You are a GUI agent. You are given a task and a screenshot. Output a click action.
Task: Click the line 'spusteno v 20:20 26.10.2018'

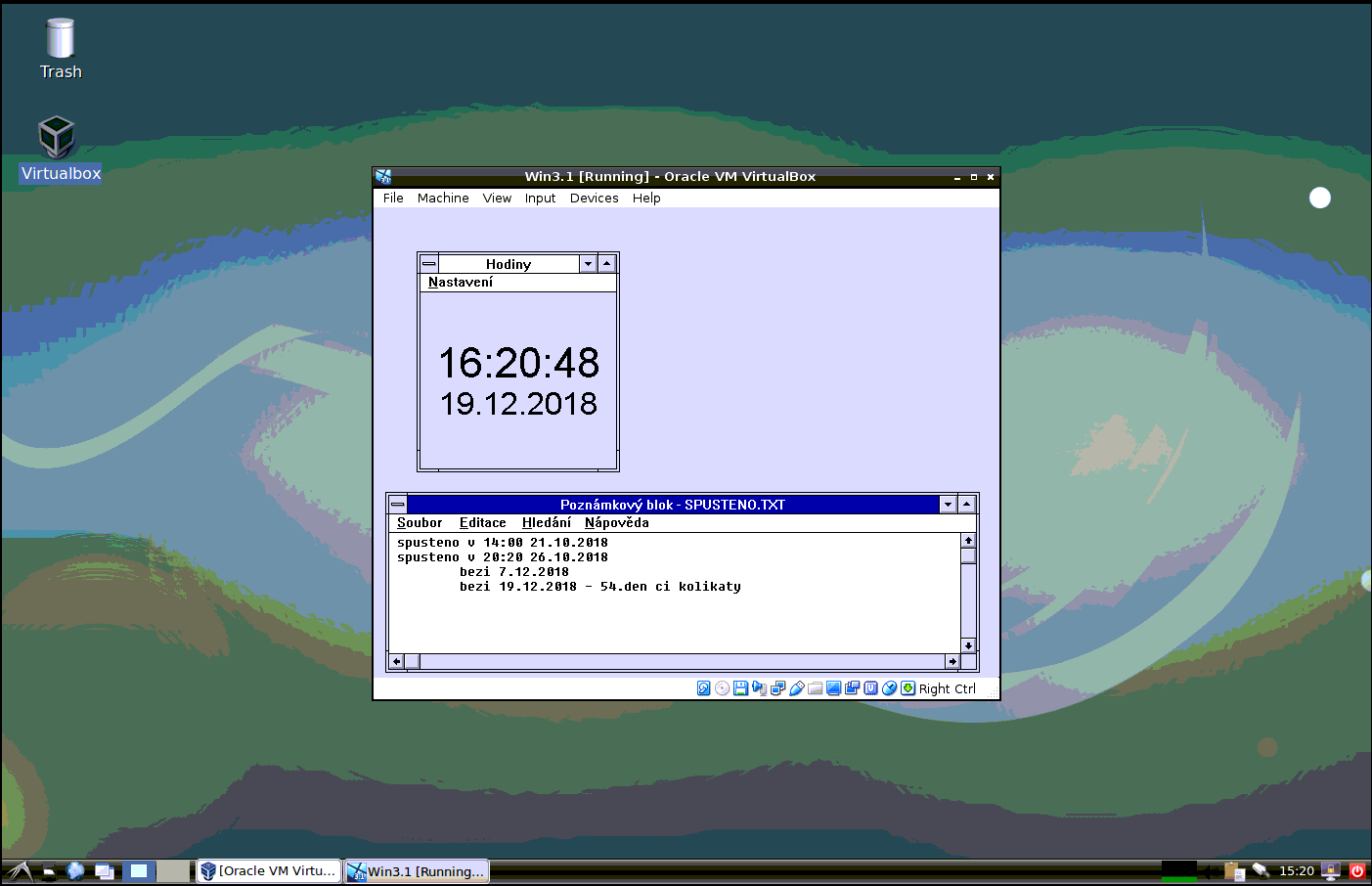(503, 557)
